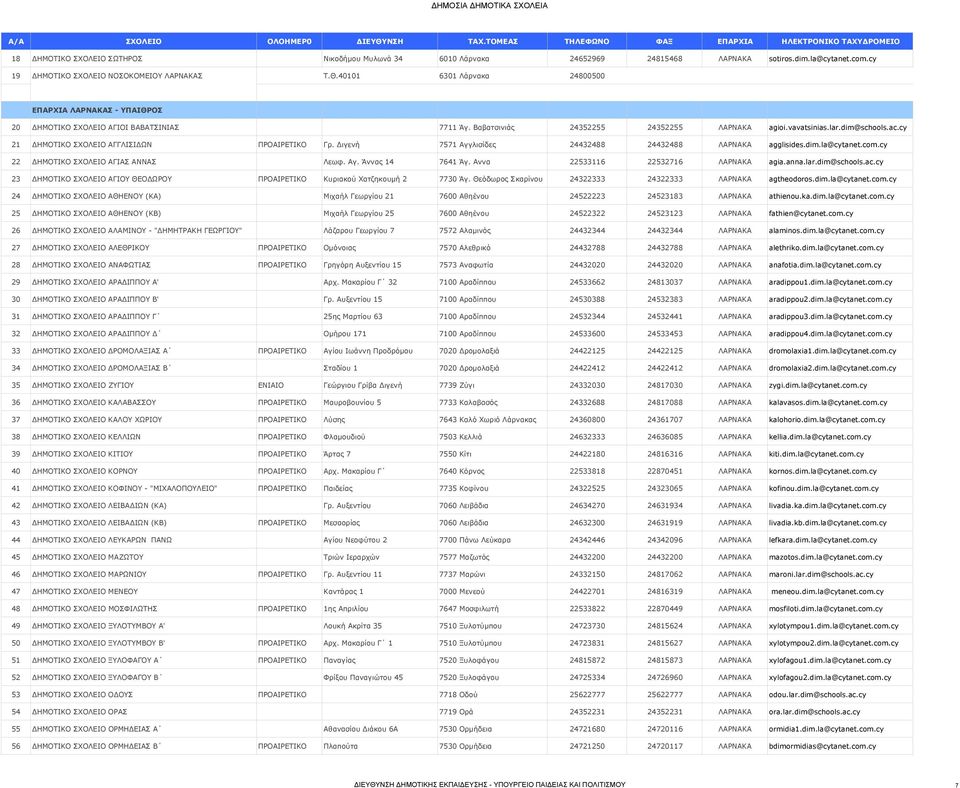
Task: Click address 25ης Μαρτίου 63
Action: (353, 317)
